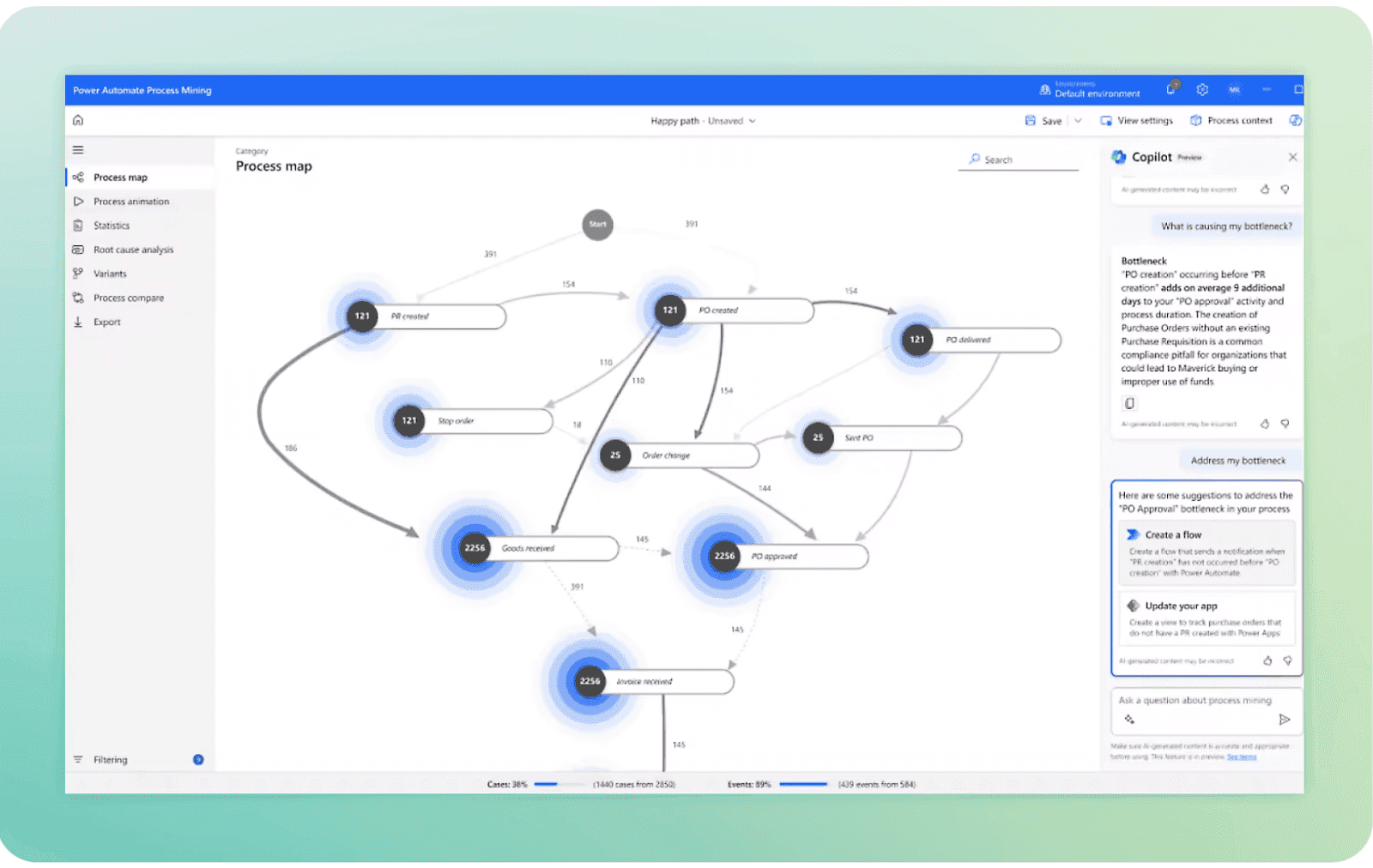Open the Save button's dropdown chevron

coord(1079,121)
